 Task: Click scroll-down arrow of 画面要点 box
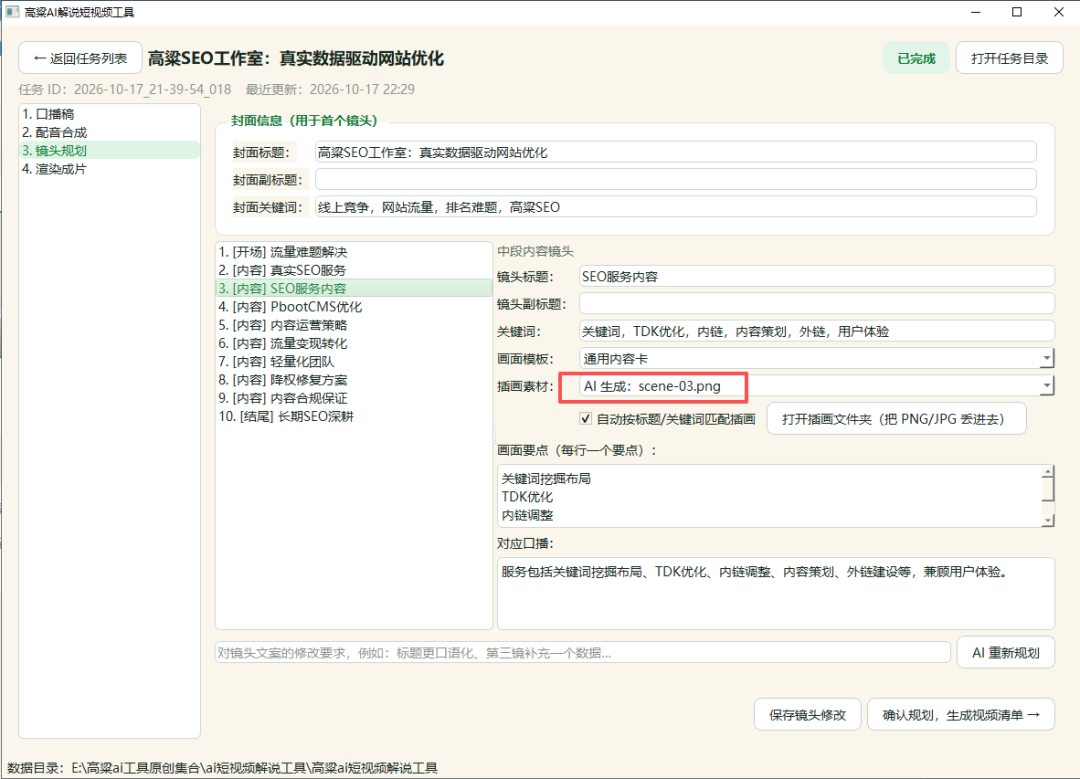tap(1048, 521)
